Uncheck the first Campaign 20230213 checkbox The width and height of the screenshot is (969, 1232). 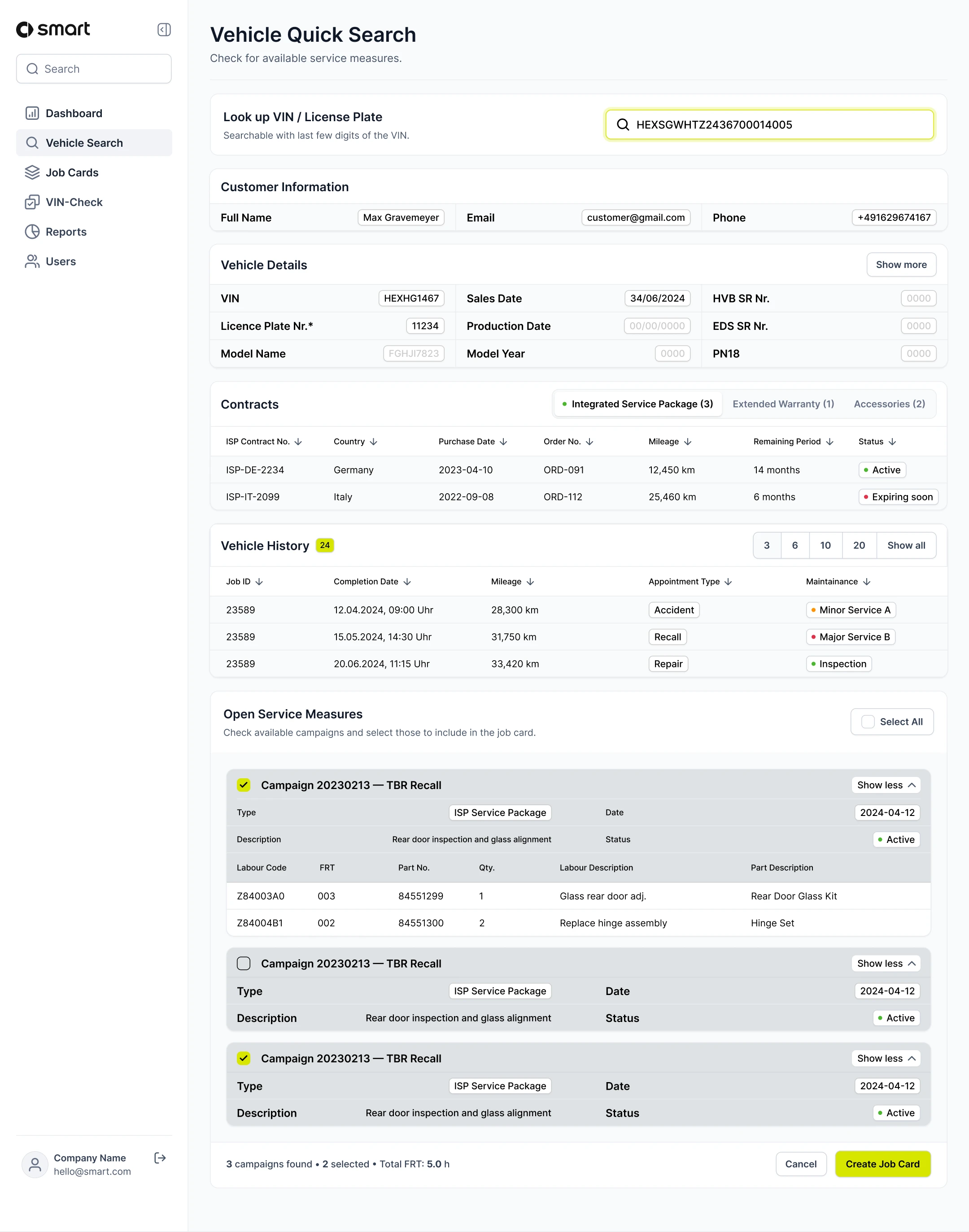pyautogui.click(x=244, y=785)
